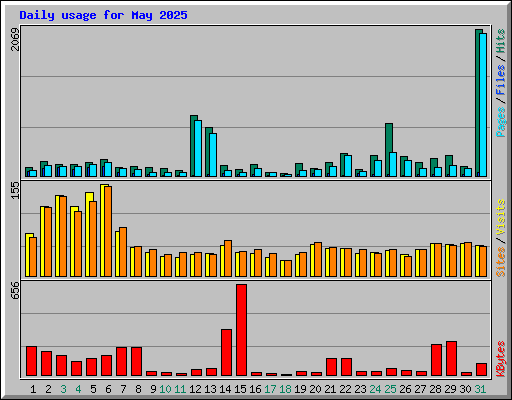
Task: Click day label 6 on the x-axis
Action: (108, 389)
